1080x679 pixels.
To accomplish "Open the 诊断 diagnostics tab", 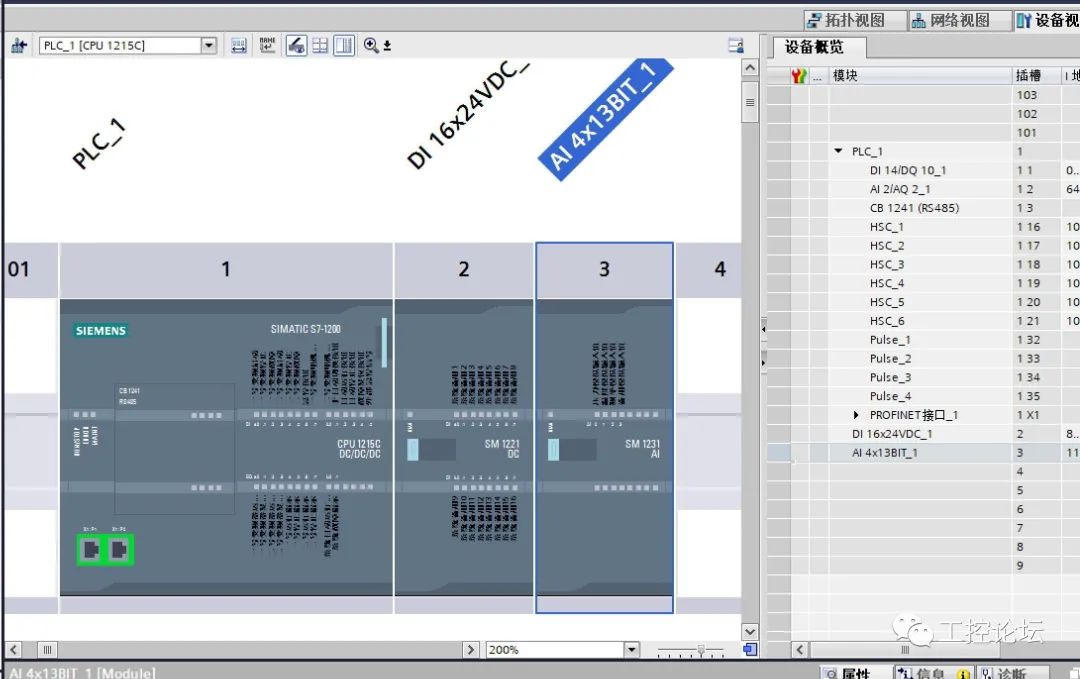I will (x=1012, y=673).
